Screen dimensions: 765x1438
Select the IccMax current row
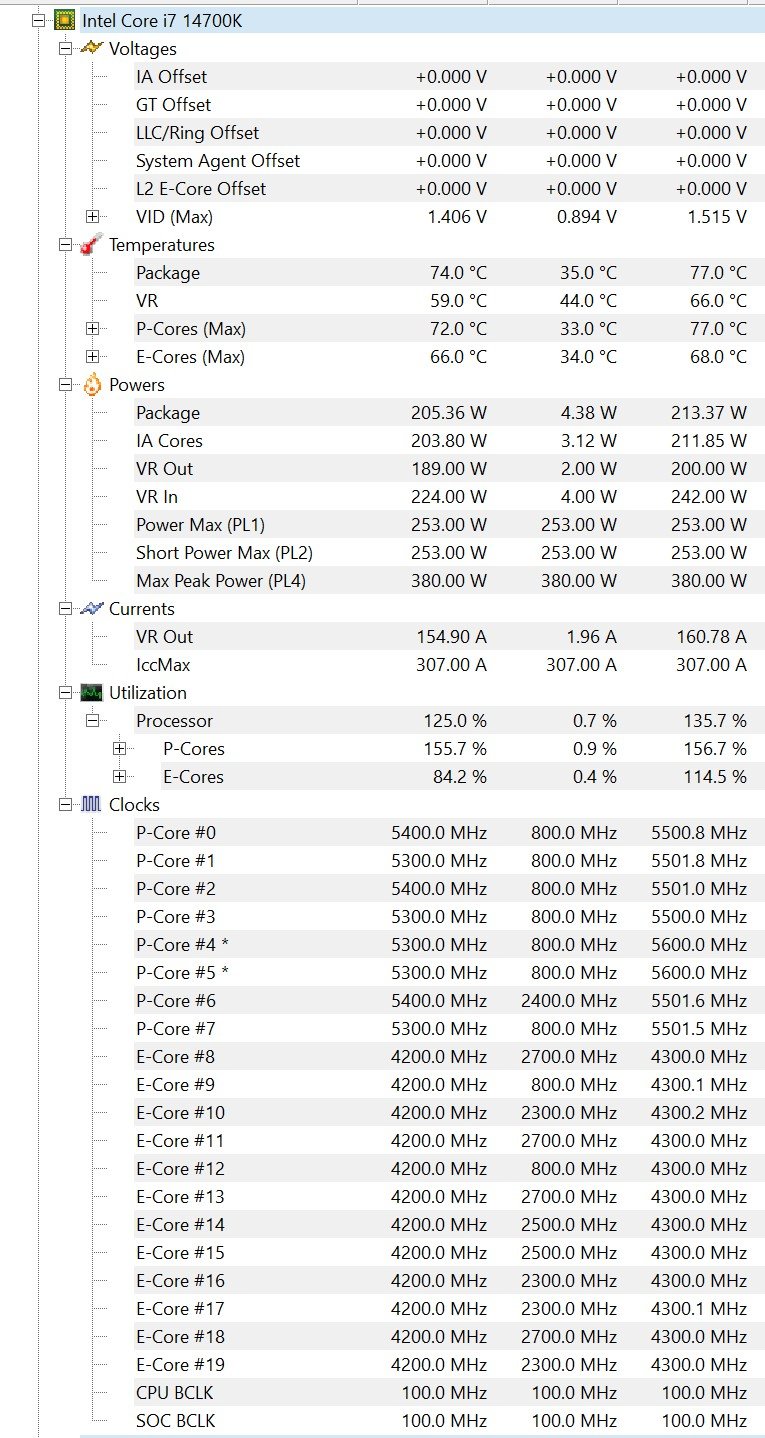(163, 664)
